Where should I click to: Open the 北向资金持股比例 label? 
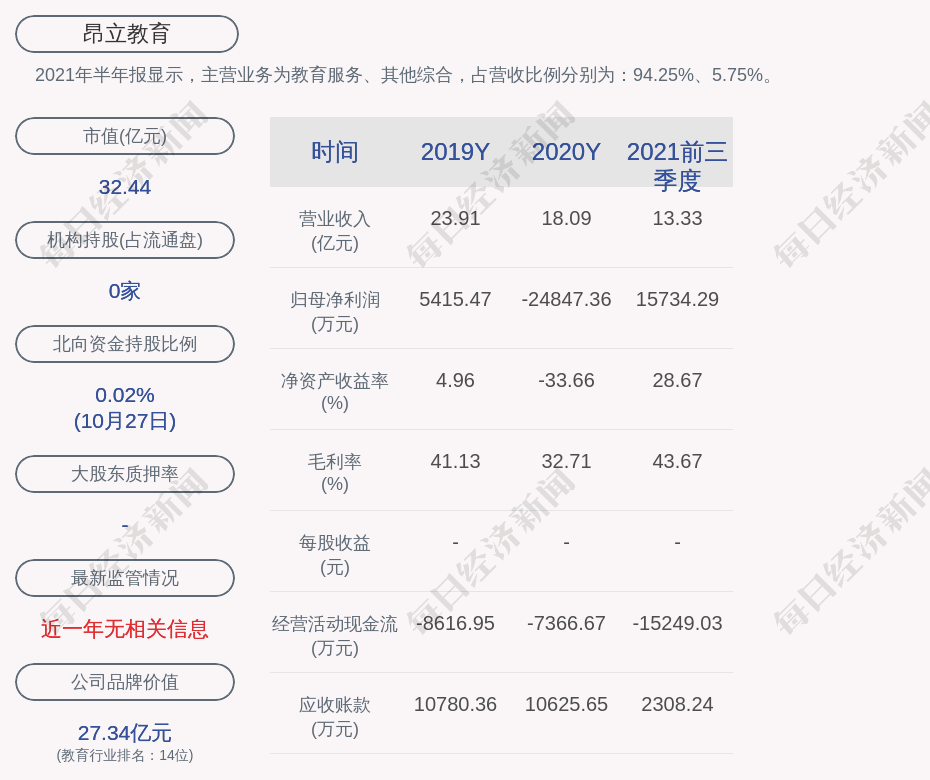(125, 344)
